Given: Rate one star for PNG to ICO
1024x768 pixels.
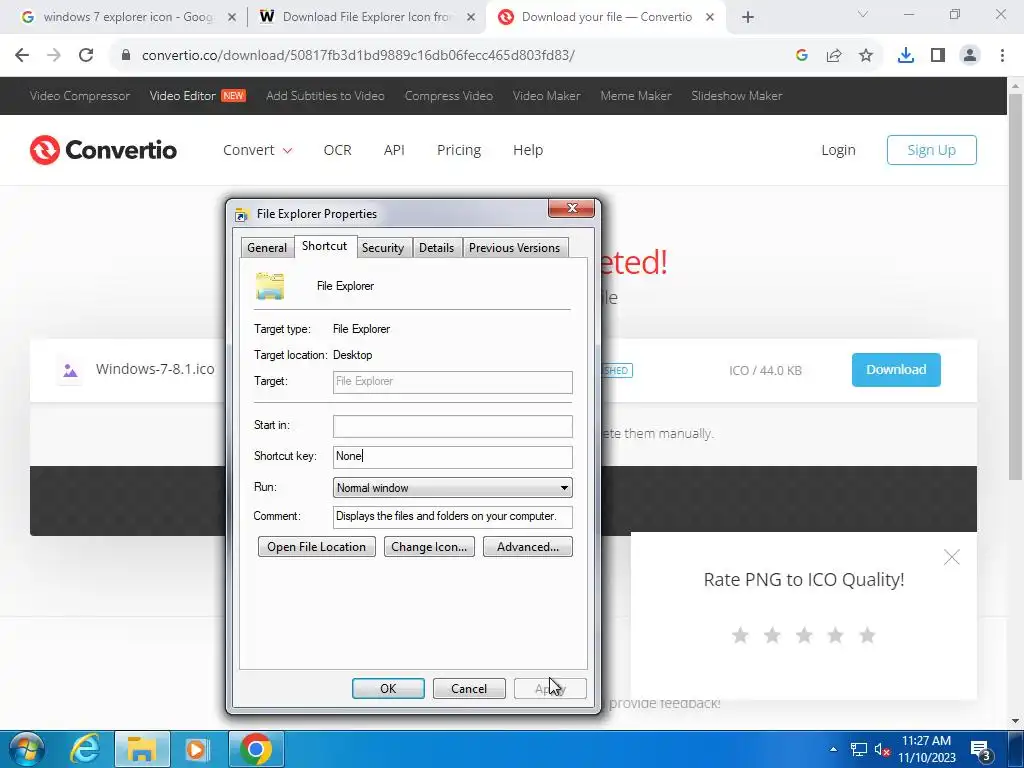Looking at the screenshot, I should [x=740, y=635].
